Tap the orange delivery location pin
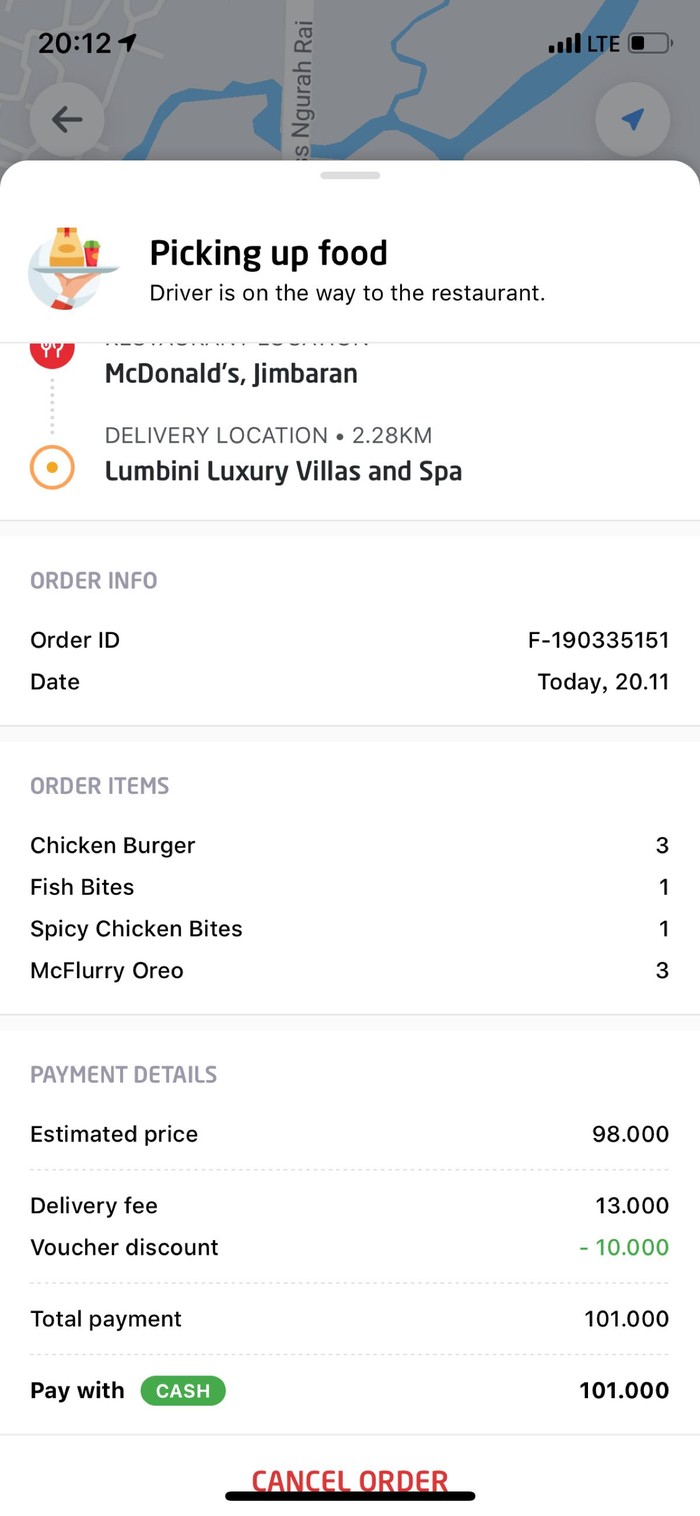Image resolution: width=700 pixels, height=1516 pixels. pyautogui.click(x=52, y=467)
